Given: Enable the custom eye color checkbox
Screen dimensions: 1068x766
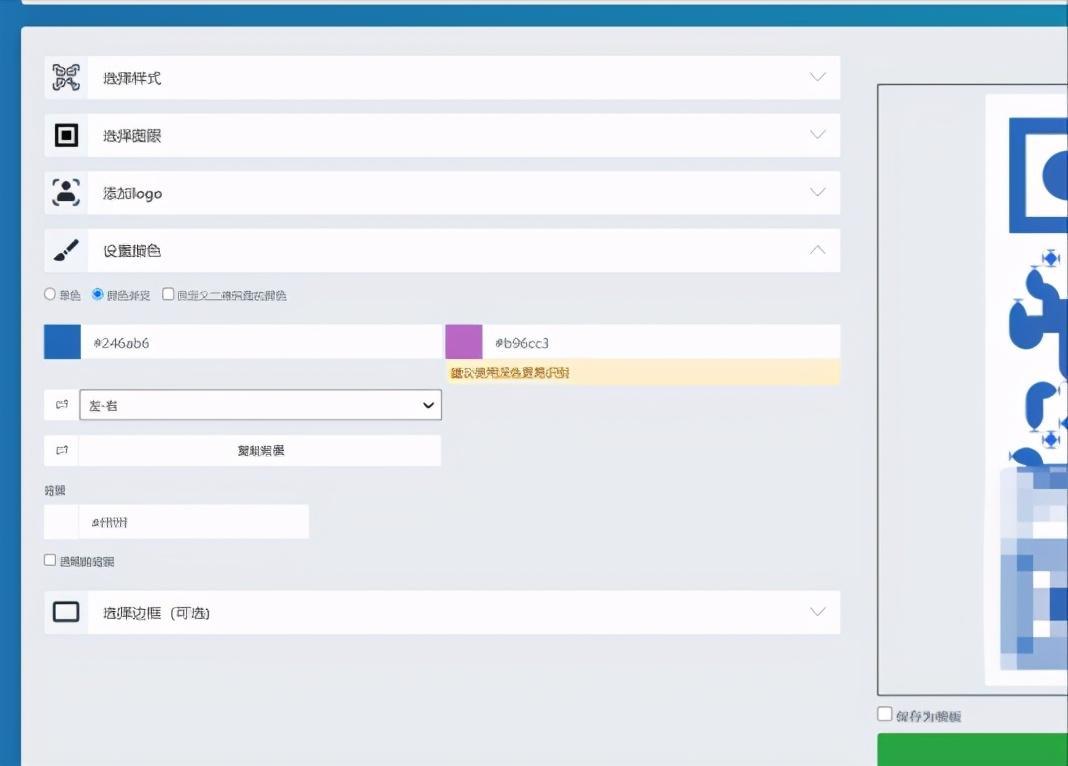Looking at the screenshot, I should (168, 295).
